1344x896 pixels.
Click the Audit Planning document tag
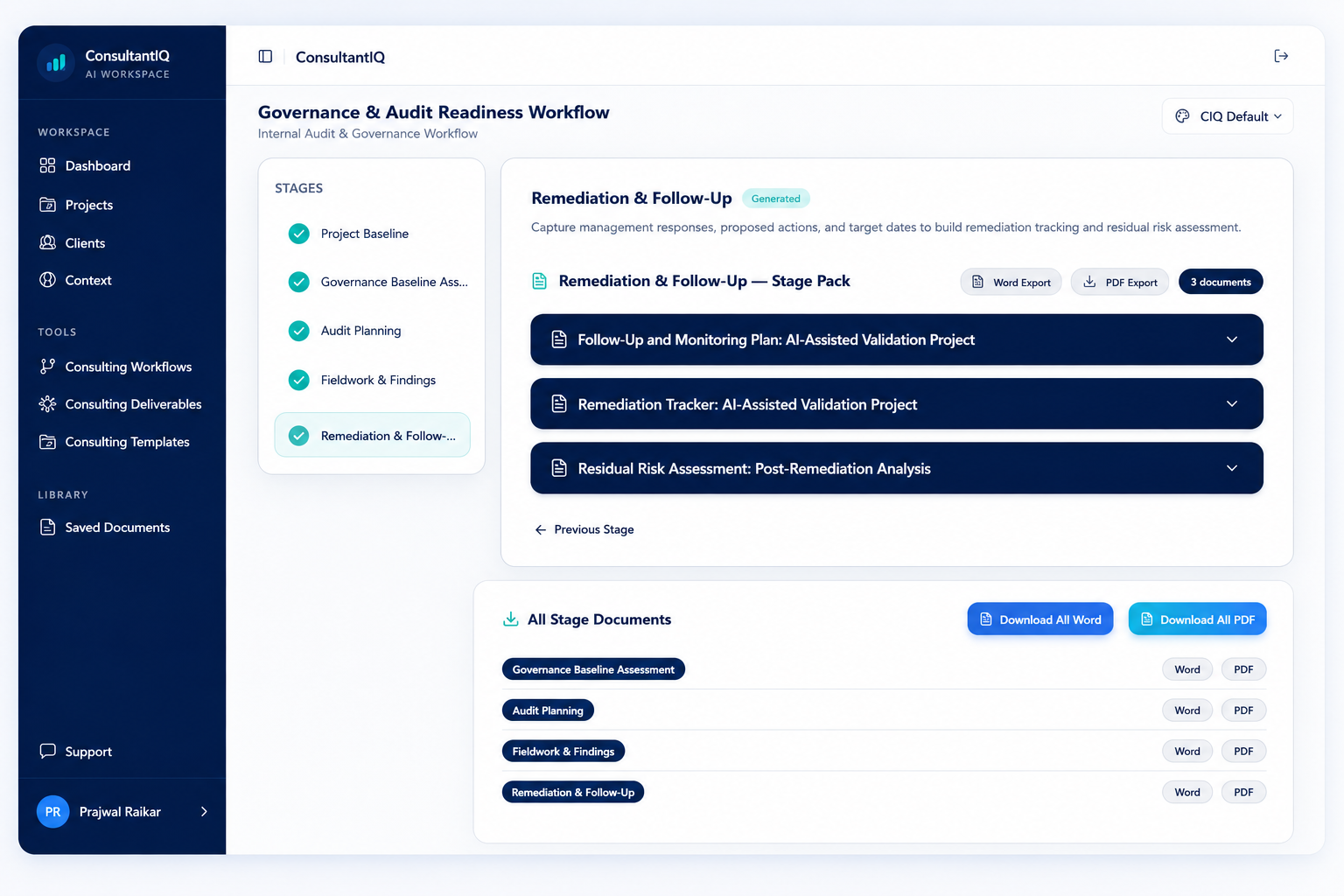pyautogui.click(x=548, y=710)
